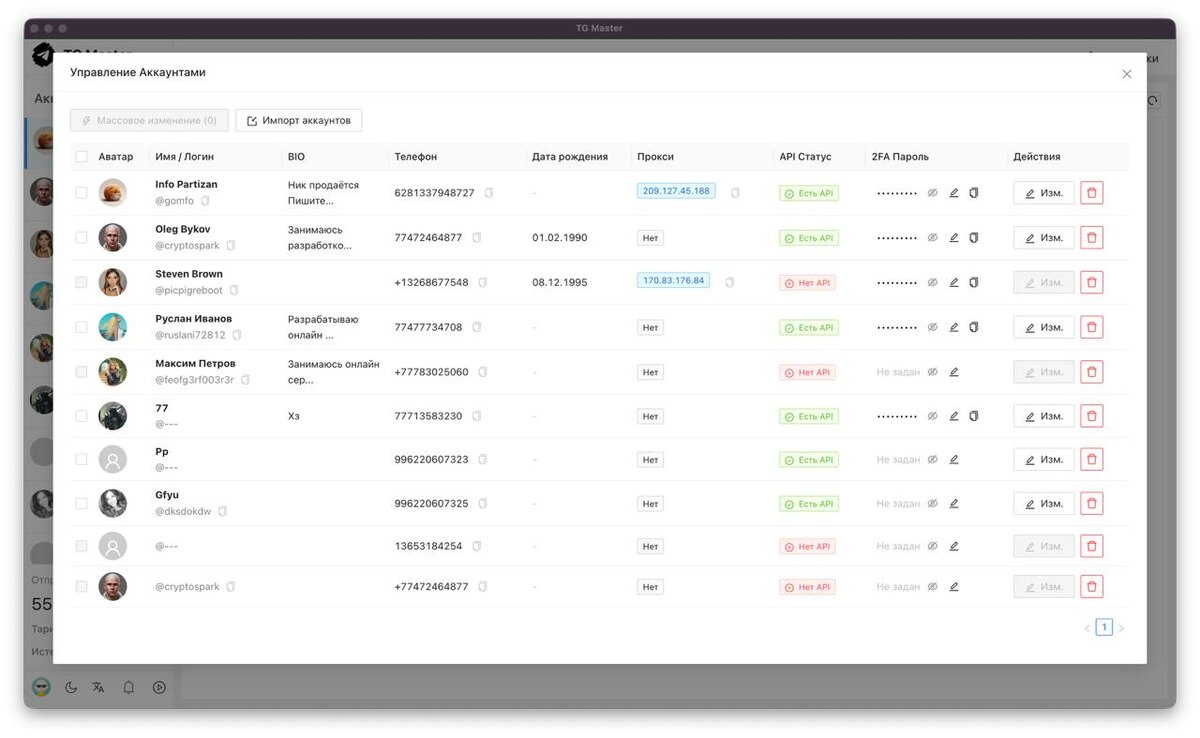
Task: Click Есть API badge for Oleg Bykov
Action: pyautogui.click(x=809, y=238)
